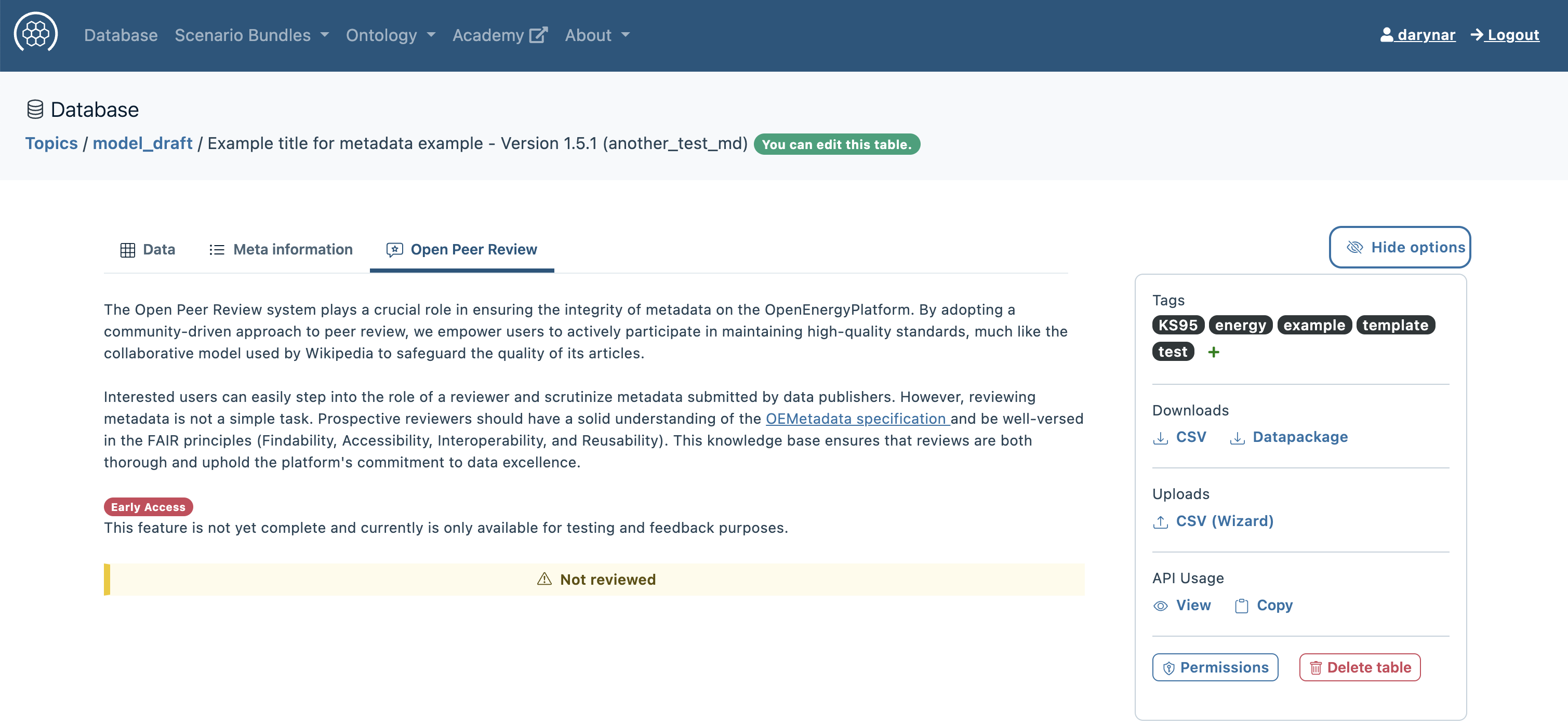The height and width of the screenshot is (726, 1568).
Task: Click the Datapackage download icon
Action: (1237, 438)
